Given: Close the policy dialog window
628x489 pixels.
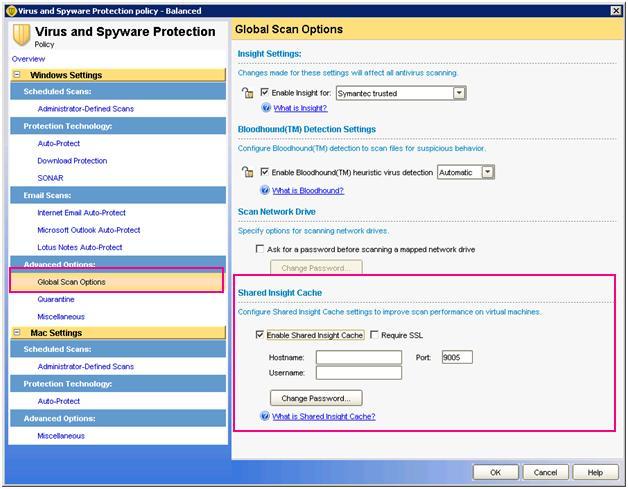Looking at the screenshot, I should point(616,11).
